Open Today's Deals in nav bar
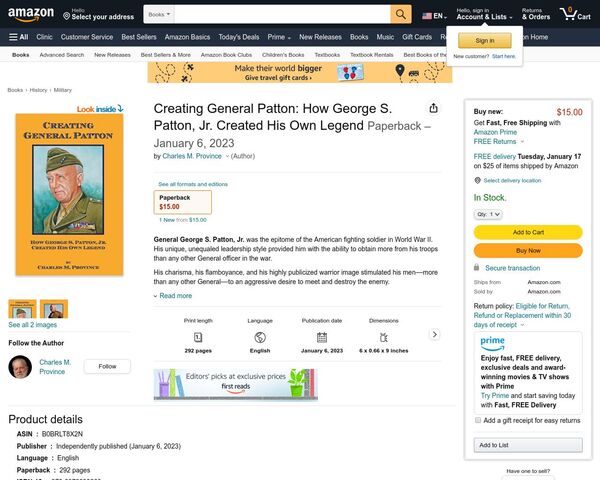600x480 pixels. click(x=239, y=37)
